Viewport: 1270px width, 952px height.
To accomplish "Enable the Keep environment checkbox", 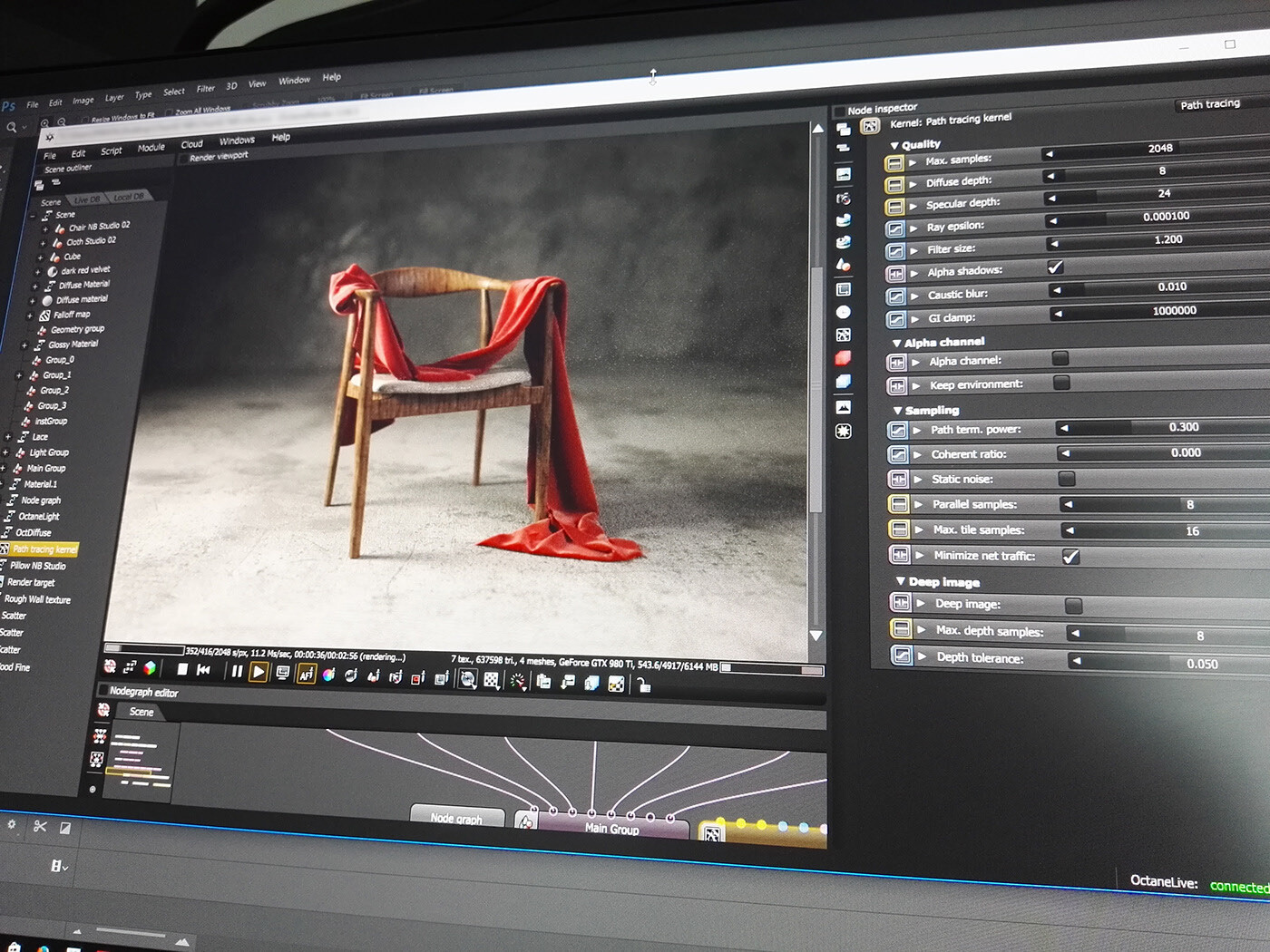I will point(1060,383).
